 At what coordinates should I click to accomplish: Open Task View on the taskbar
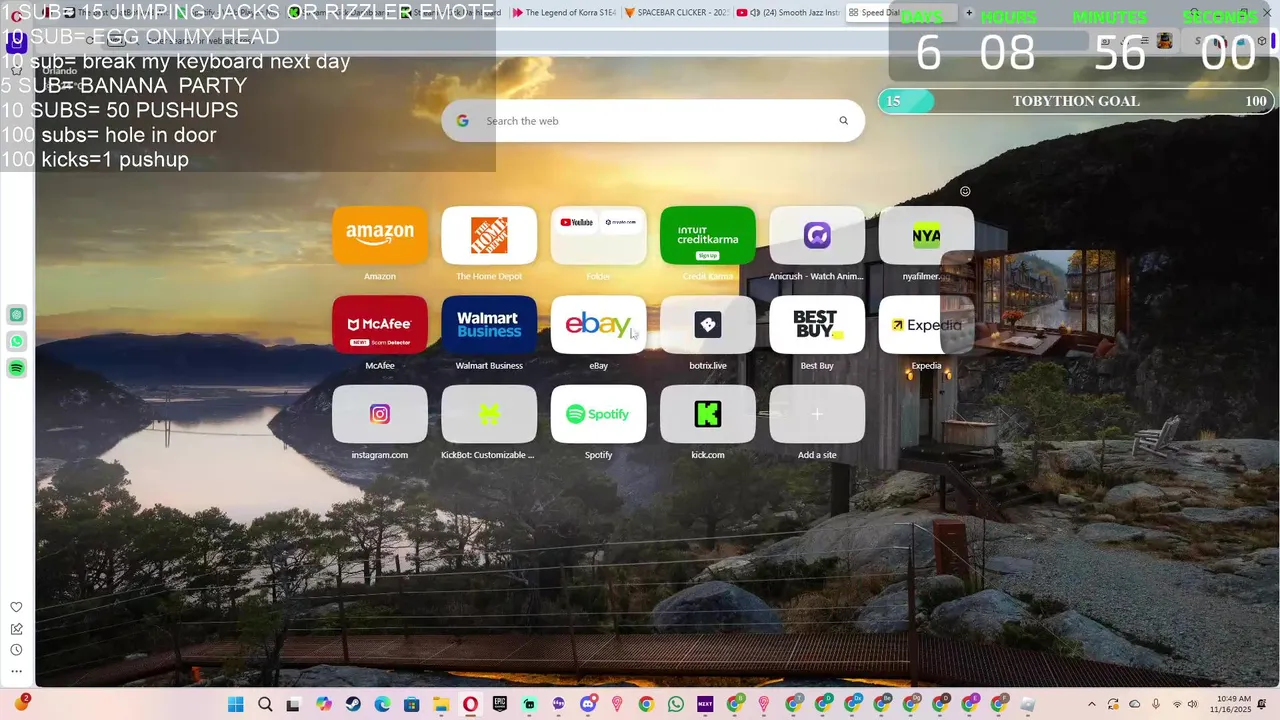pos(293,705)
